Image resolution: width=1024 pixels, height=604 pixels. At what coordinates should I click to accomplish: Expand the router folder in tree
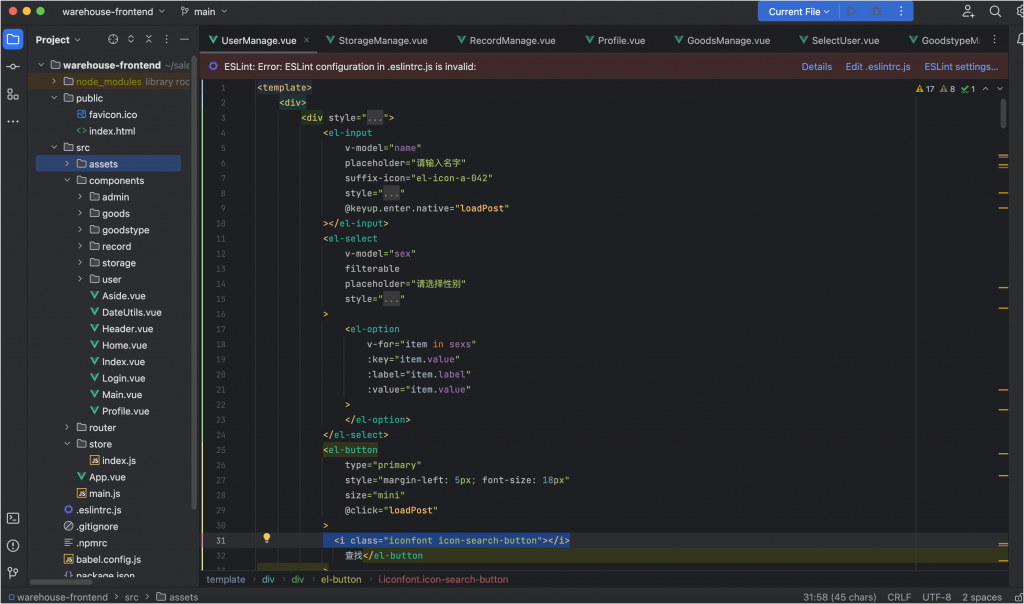coord(67,428)
